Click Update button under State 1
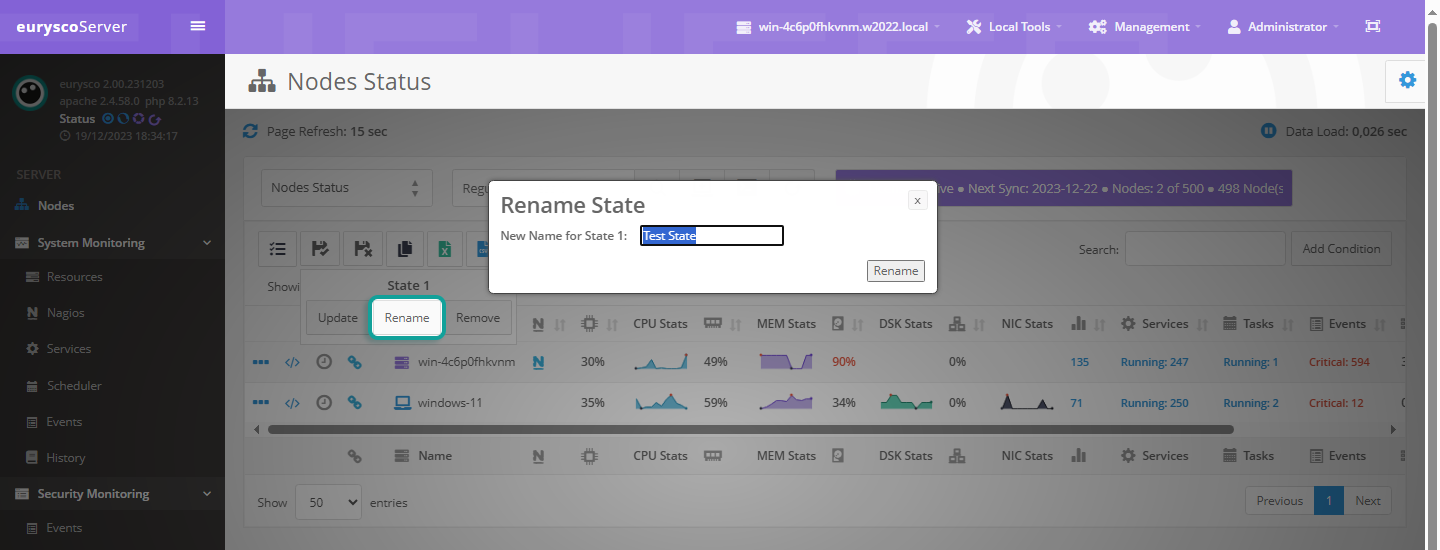Viewport: 1440px width, 550px height. 338,318
